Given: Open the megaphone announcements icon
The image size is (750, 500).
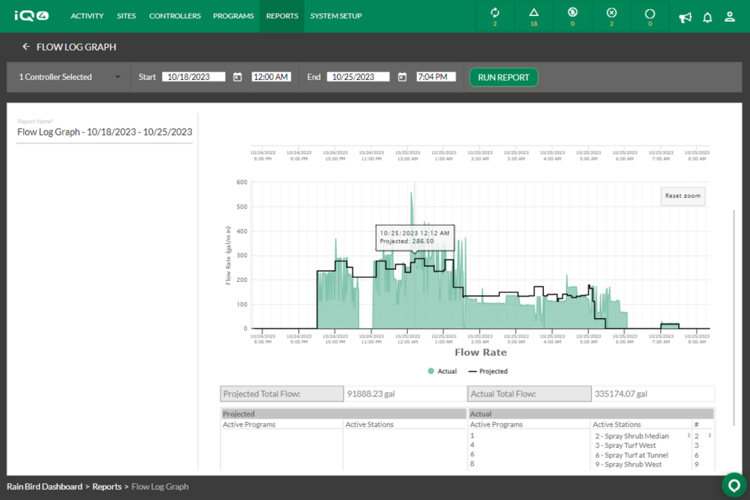Looking at the screenshot, I should tap(685, 18).
